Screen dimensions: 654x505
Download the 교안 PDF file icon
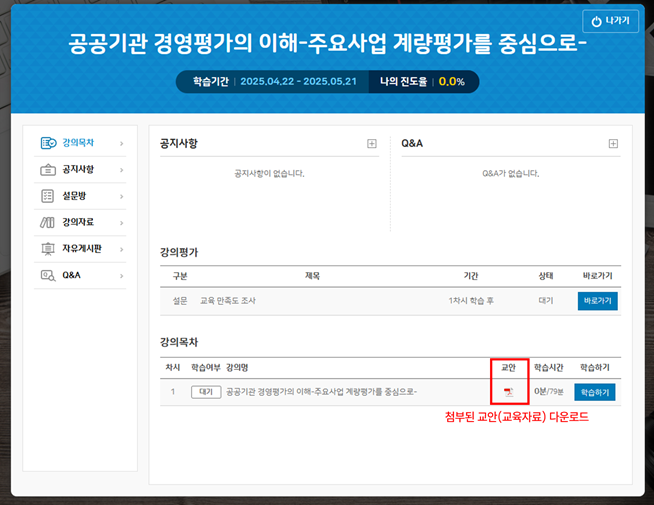(x=509, y=392)
